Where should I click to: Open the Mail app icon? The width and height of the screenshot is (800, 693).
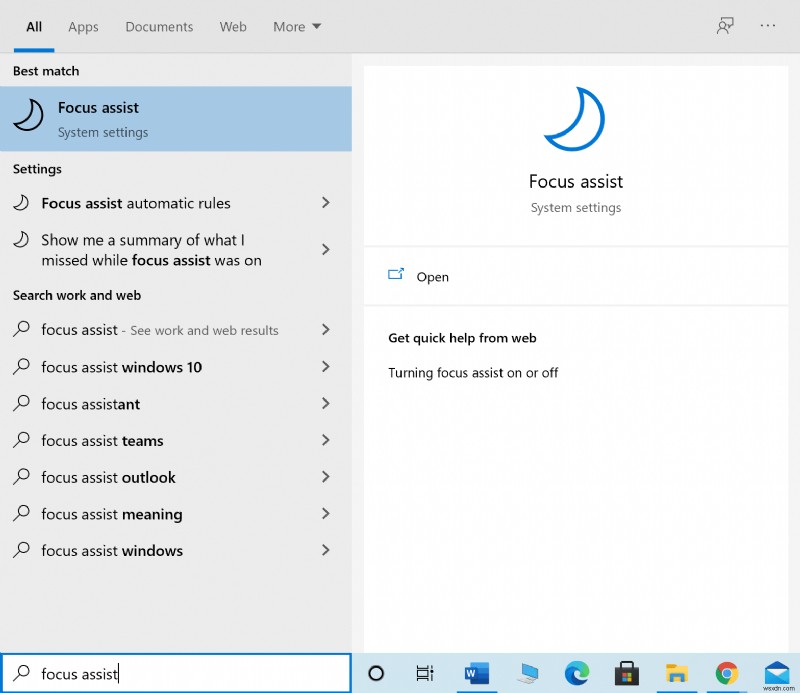click(777, 673)
